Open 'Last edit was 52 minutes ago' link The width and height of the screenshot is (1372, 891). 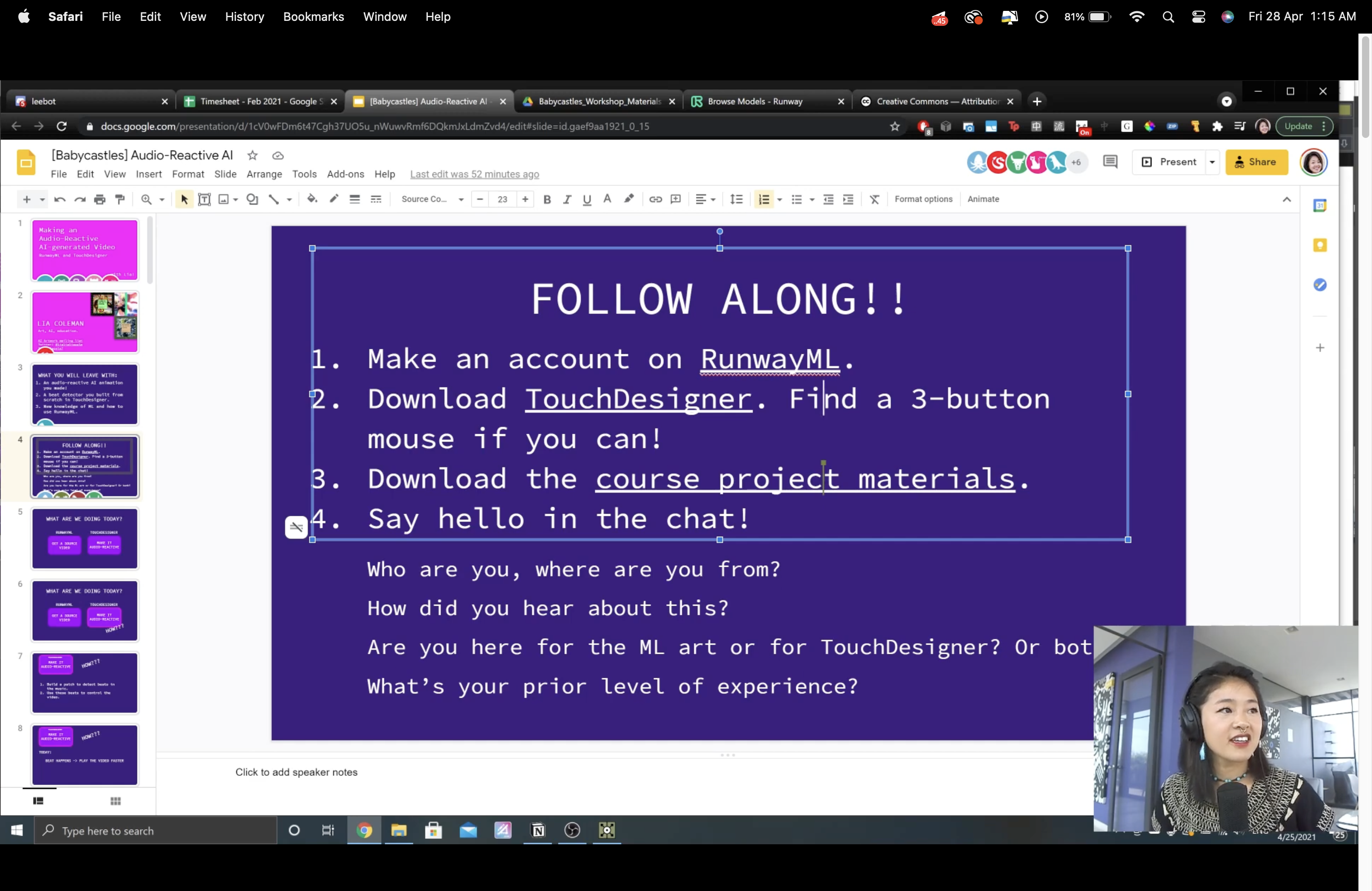[475, 174]
